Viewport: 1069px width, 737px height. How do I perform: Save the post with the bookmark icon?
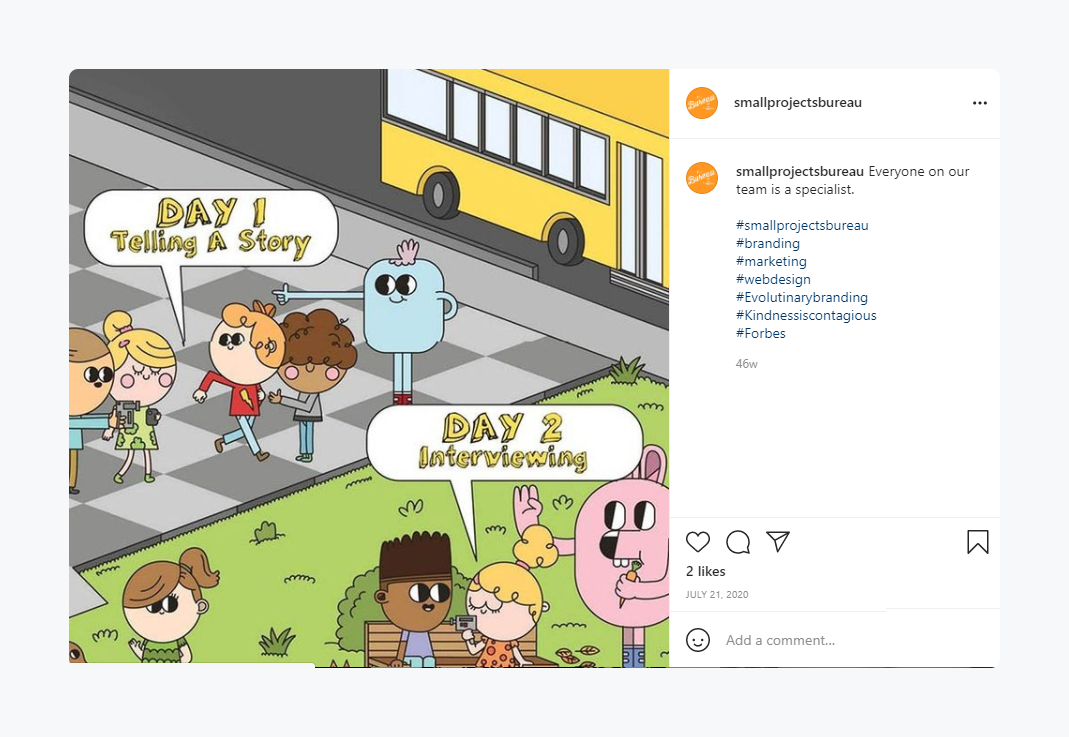pyautogui.click(x=977, y=542)
